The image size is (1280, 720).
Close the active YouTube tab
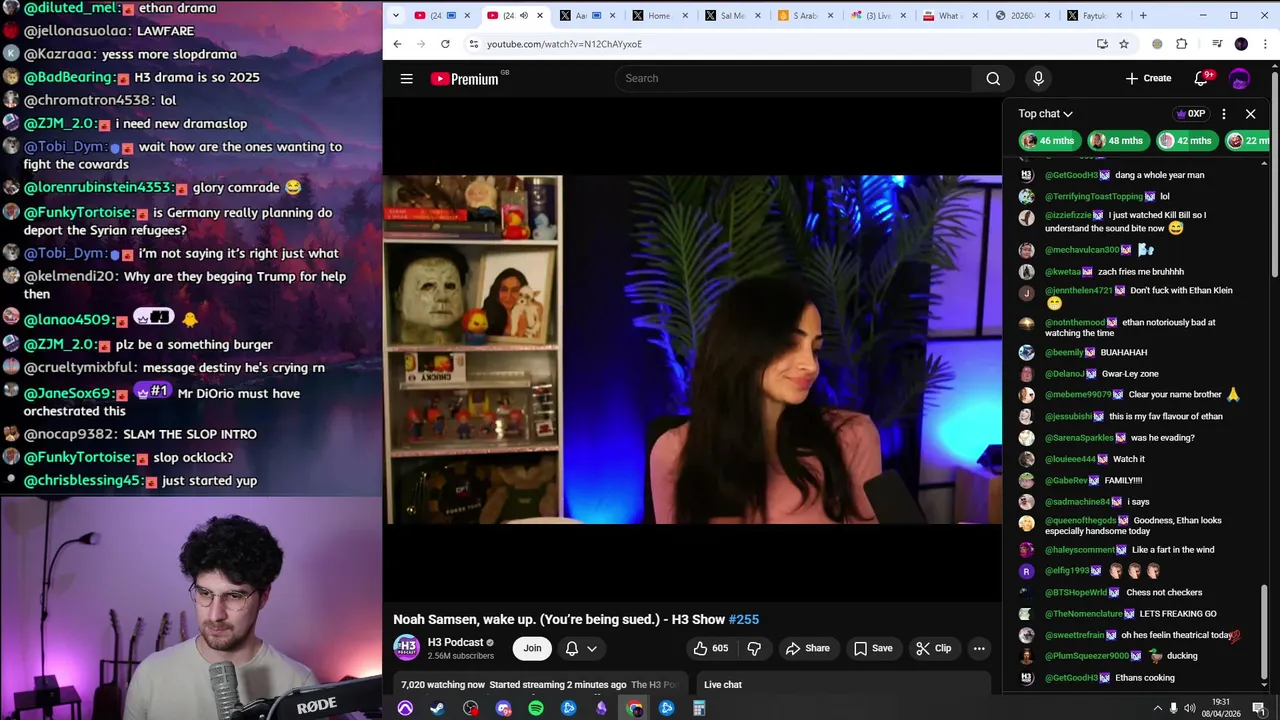coord(540,15)
